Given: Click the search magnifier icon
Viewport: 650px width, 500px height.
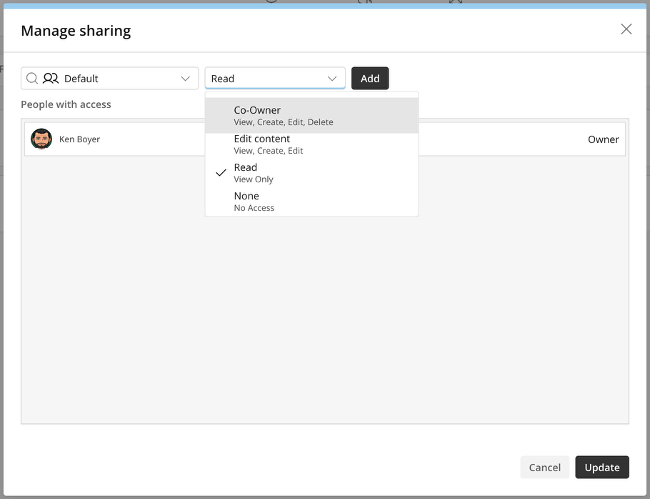Looking at the screenshot, I should (32, 78).
